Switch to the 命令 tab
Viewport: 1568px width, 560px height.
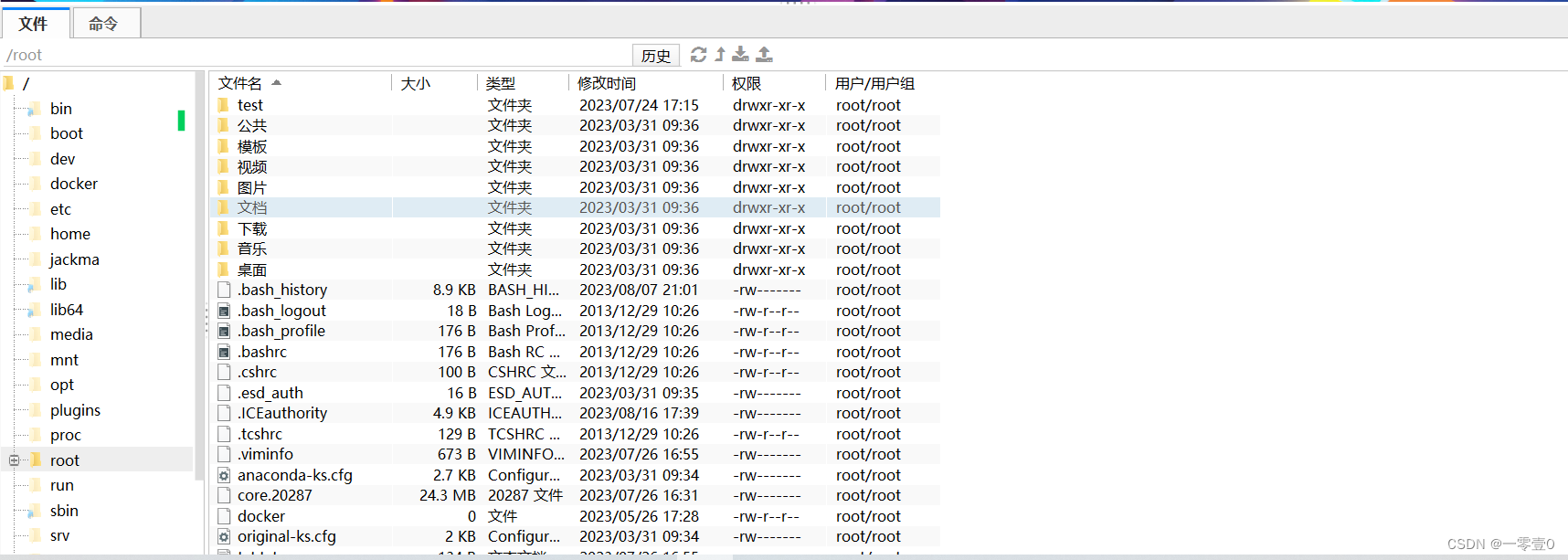[x=105, y=24]
